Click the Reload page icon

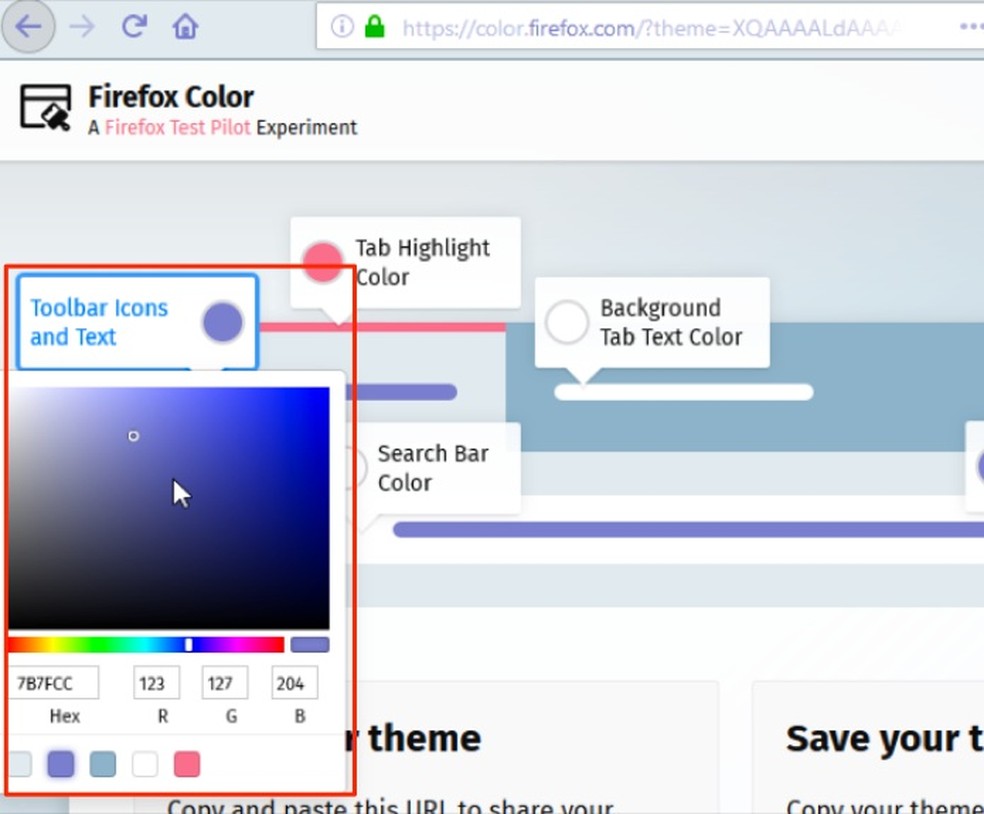[x=135, y=27]
